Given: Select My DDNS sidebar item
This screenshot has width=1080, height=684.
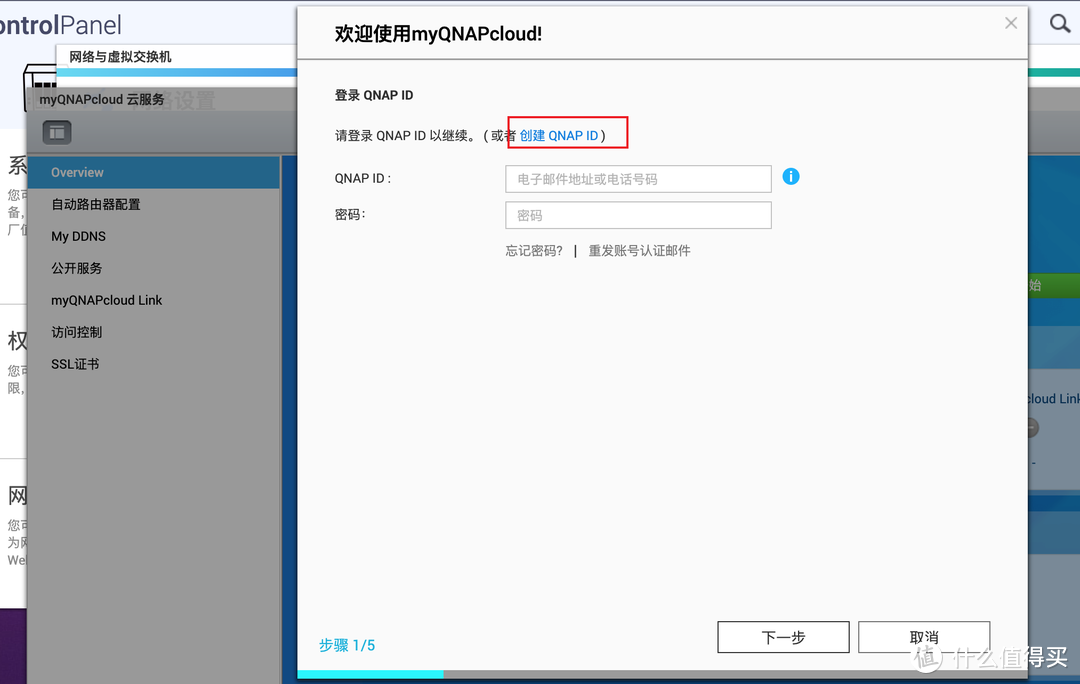Looking at the screenshot, I should pos(79,236).
